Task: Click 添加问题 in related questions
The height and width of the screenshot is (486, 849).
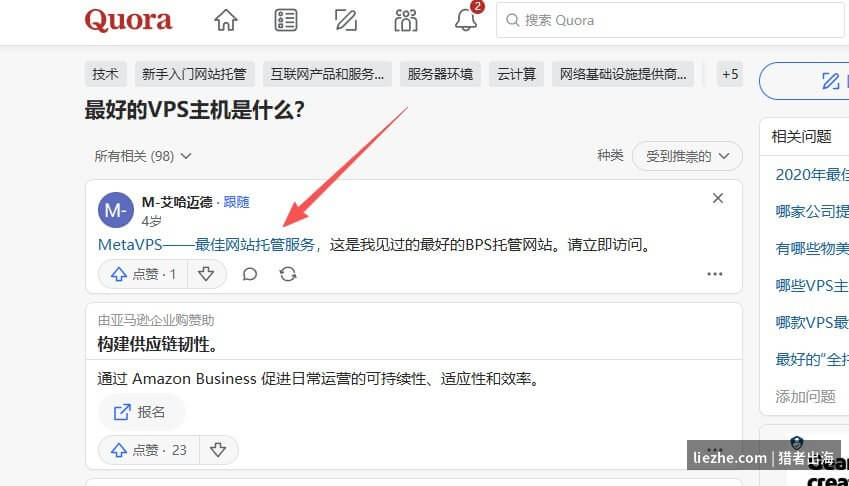Action: pos(806,397)
